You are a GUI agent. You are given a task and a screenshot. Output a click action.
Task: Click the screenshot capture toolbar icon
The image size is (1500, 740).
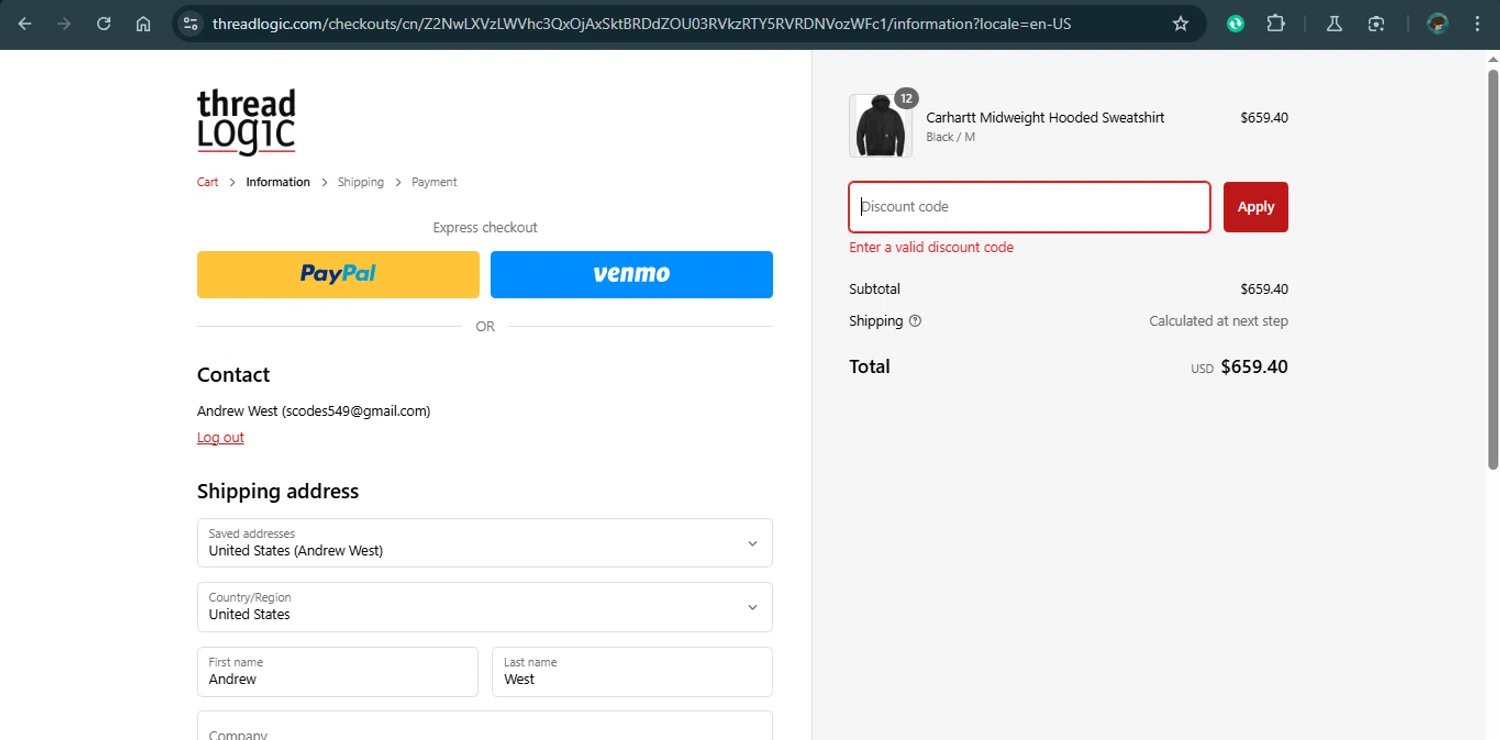tap(1377, 24)
